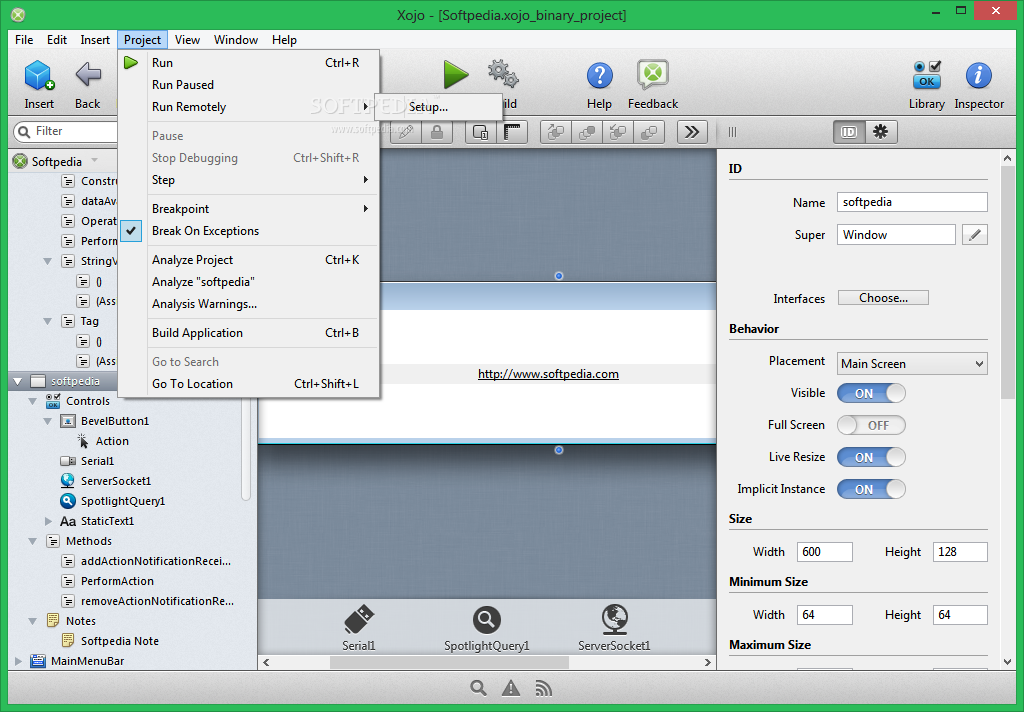
Task: Collapse the softpedia window tree node
Action: 18,381
